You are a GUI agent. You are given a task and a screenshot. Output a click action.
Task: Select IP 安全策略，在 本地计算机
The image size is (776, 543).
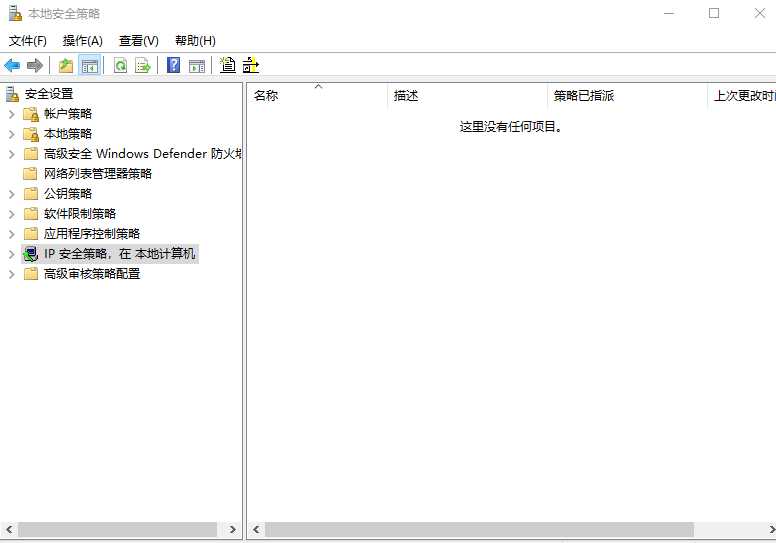tap(120, 254)
